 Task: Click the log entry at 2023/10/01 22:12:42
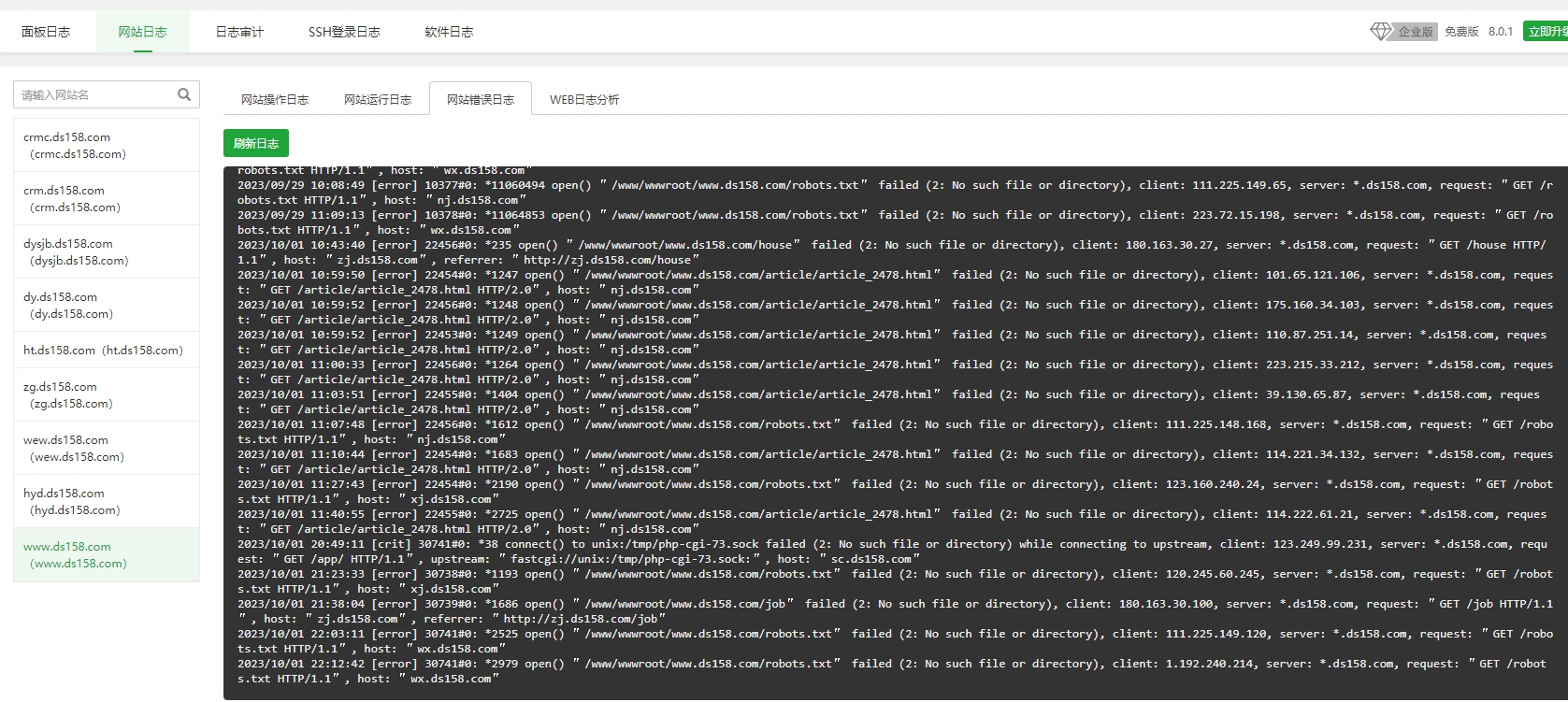[891, 671]
